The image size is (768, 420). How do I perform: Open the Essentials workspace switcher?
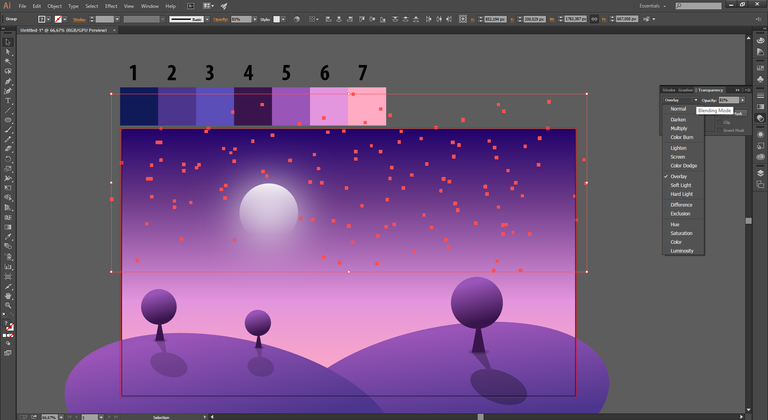click(652, 6)
